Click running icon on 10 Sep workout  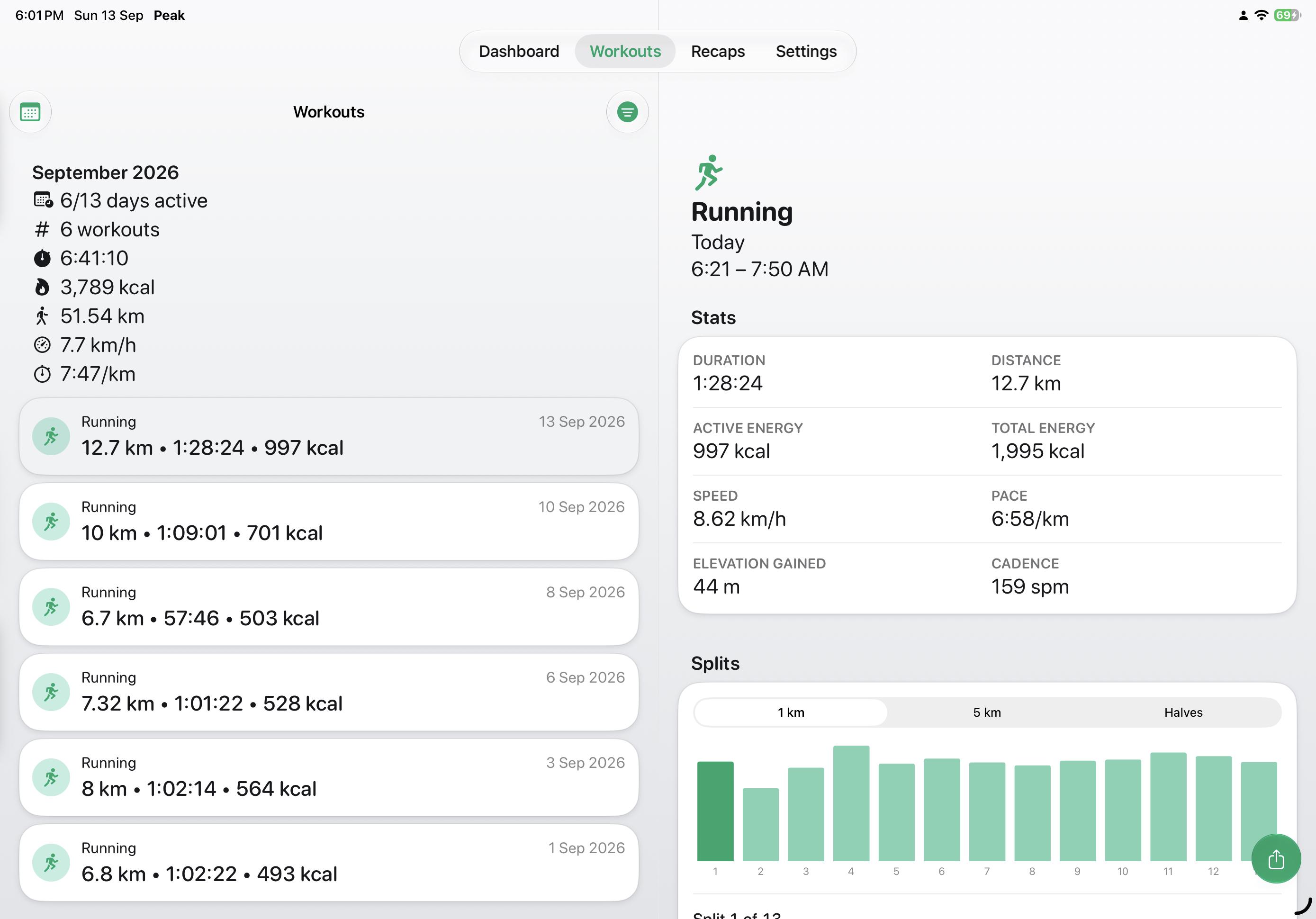point(51,522)
